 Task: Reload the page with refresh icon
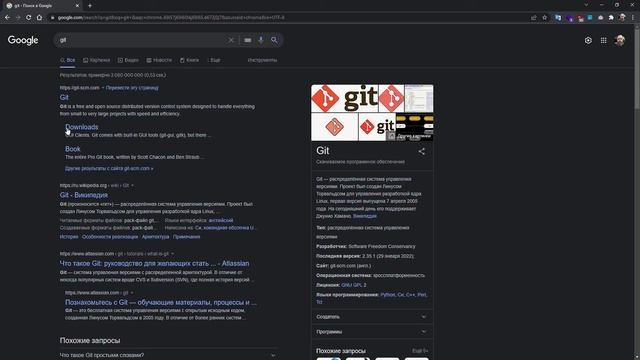tap(29, 18)
